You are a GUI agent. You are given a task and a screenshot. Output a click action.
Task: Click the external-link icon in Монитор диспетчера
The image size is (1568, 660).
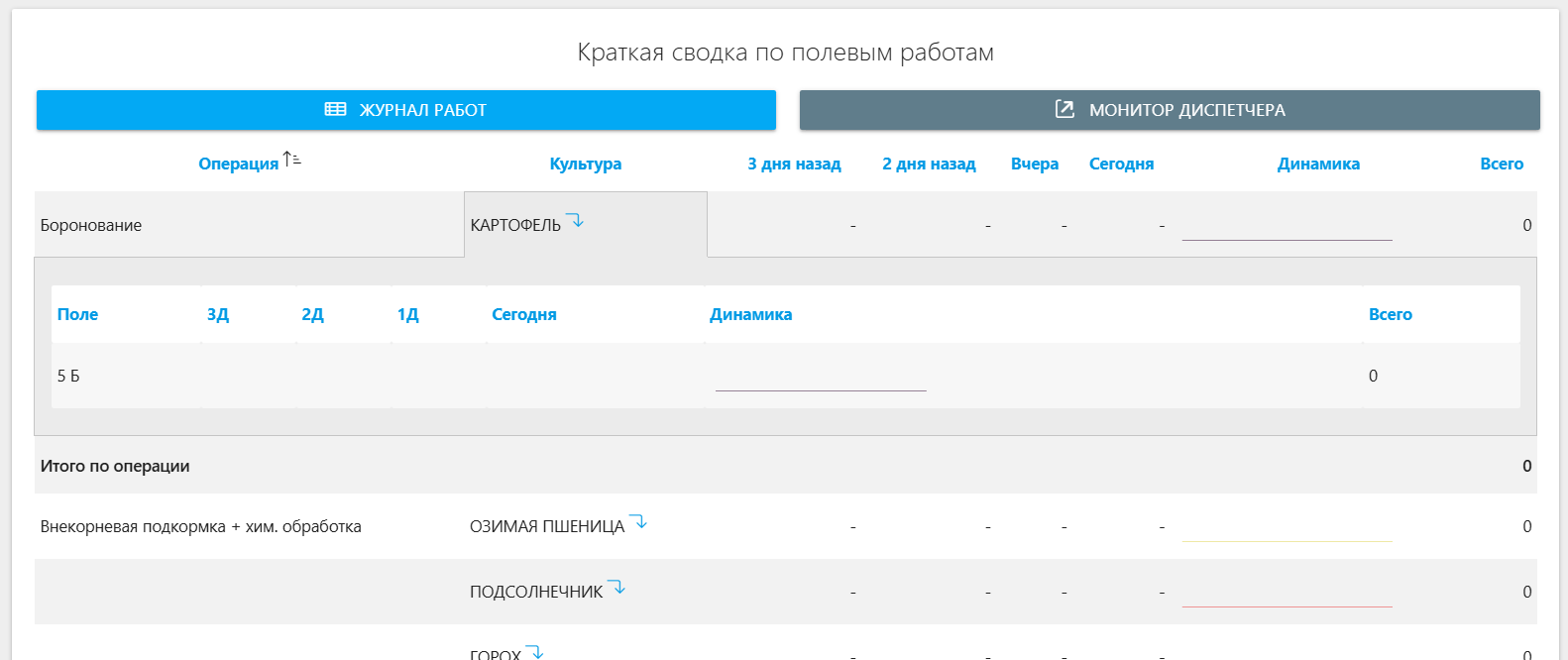click(1064, 109)
